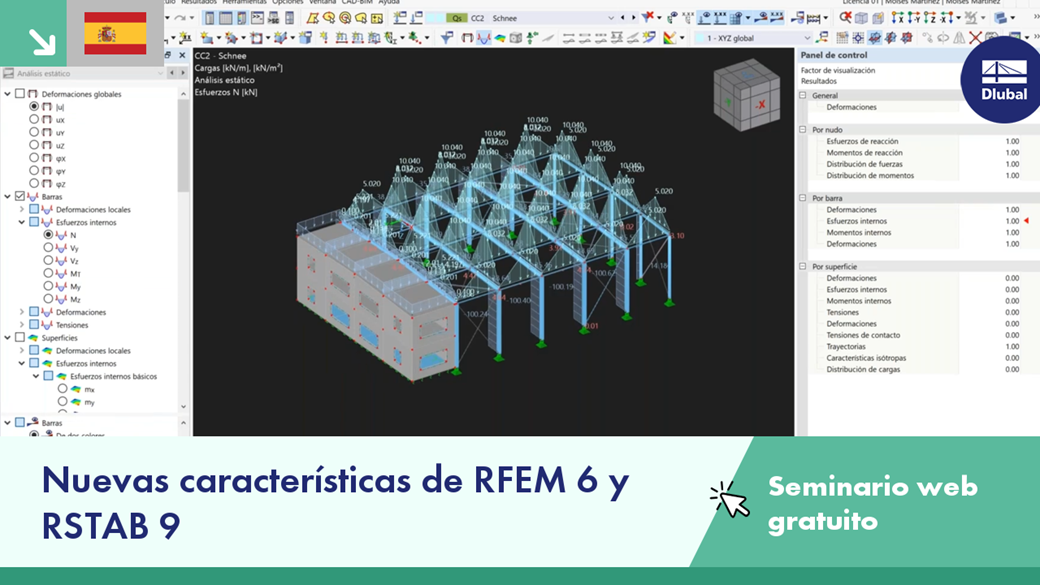This screenshot has height=585, width=1040.
Task: Select the N axial force radio button
Action: 48,235
